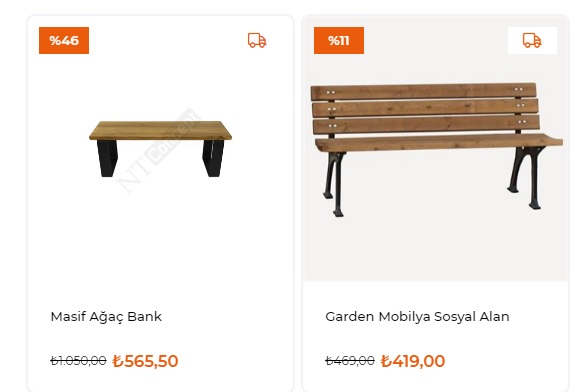Click the right black metal leg of the Masif bench
This screenshot has height=392, width=575.
pos(213,158)
